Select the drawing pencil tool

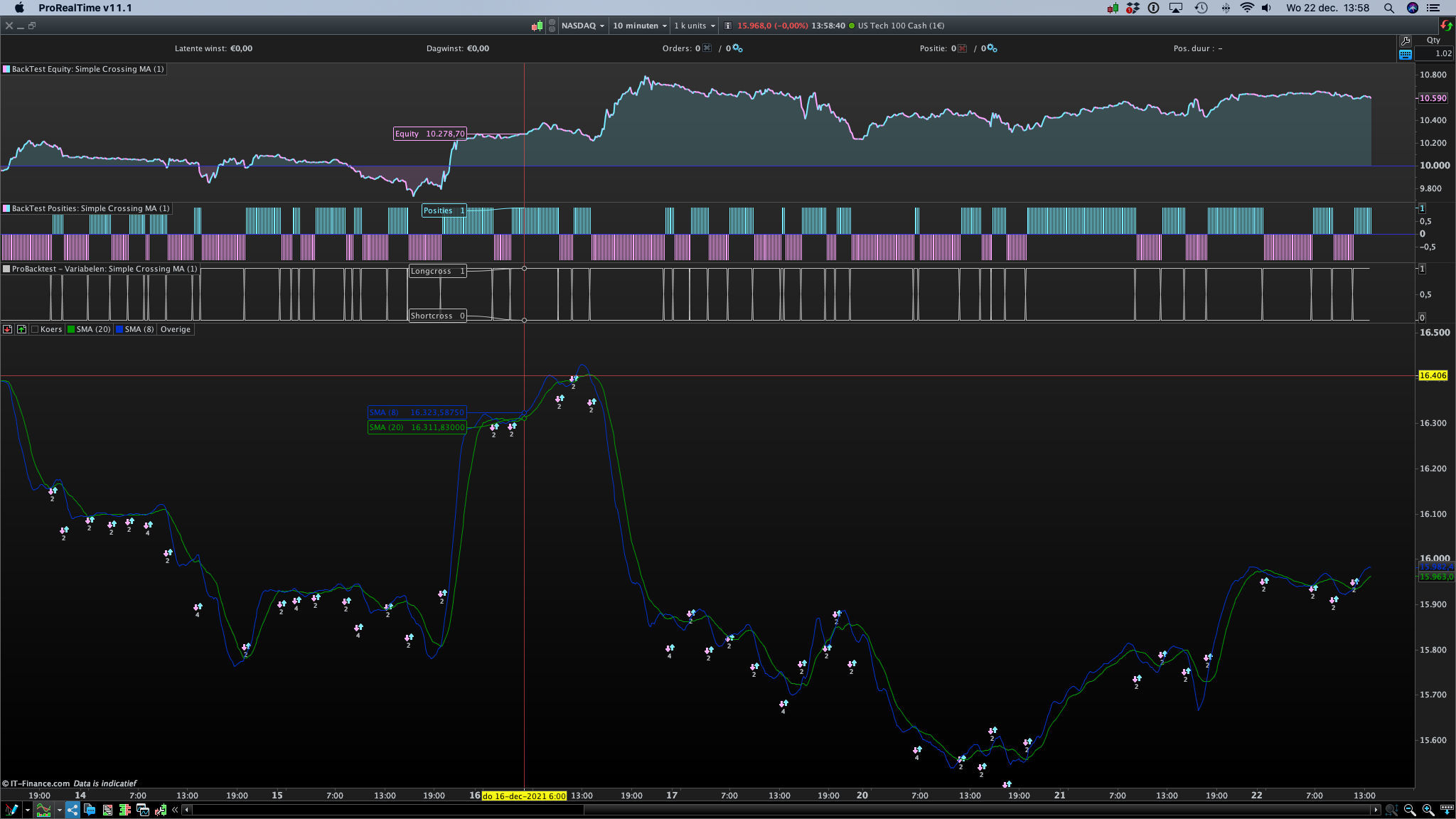point(11,810)
